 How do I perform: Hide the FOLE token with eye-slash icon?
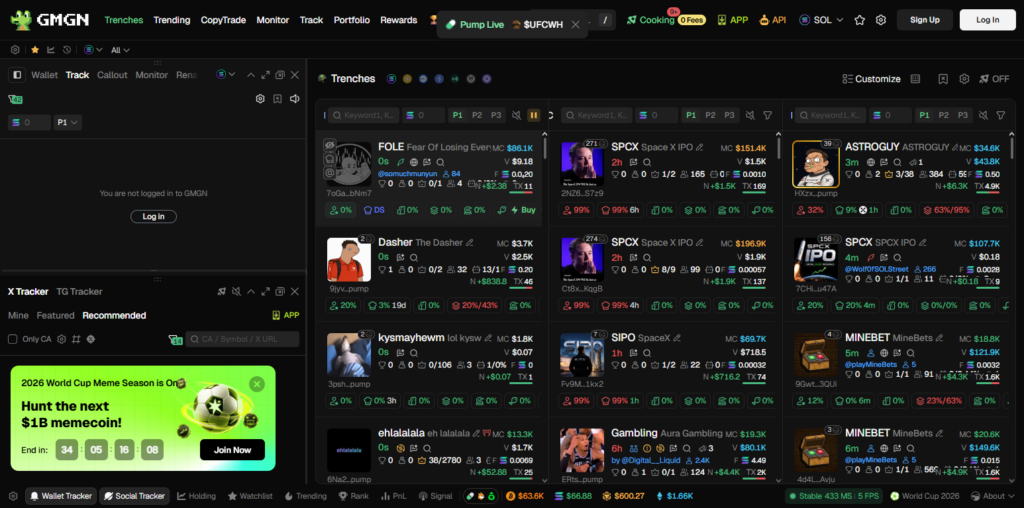329,144
